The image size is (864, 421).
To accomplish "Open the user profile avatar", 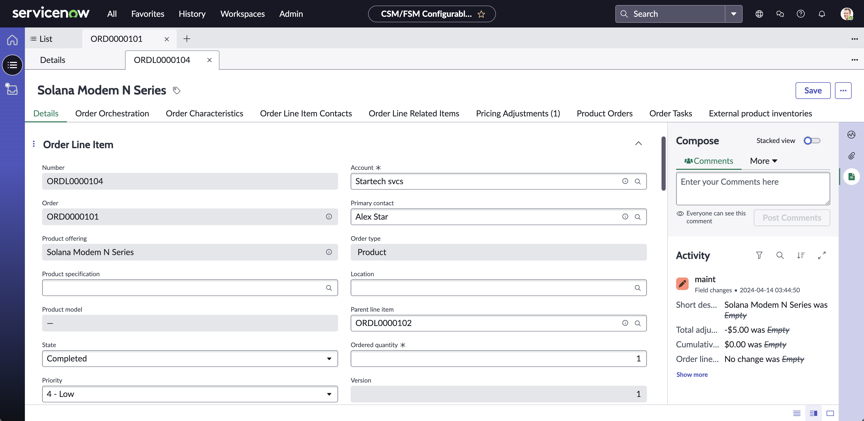I will (847, 14).
